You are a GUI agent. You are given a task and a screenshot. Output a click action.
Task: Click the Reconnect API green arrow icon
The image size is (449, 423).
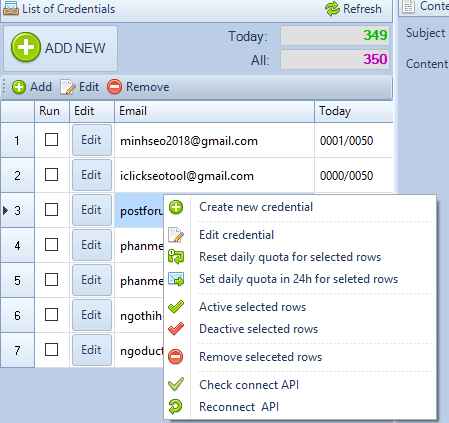[x=176, y=407]
